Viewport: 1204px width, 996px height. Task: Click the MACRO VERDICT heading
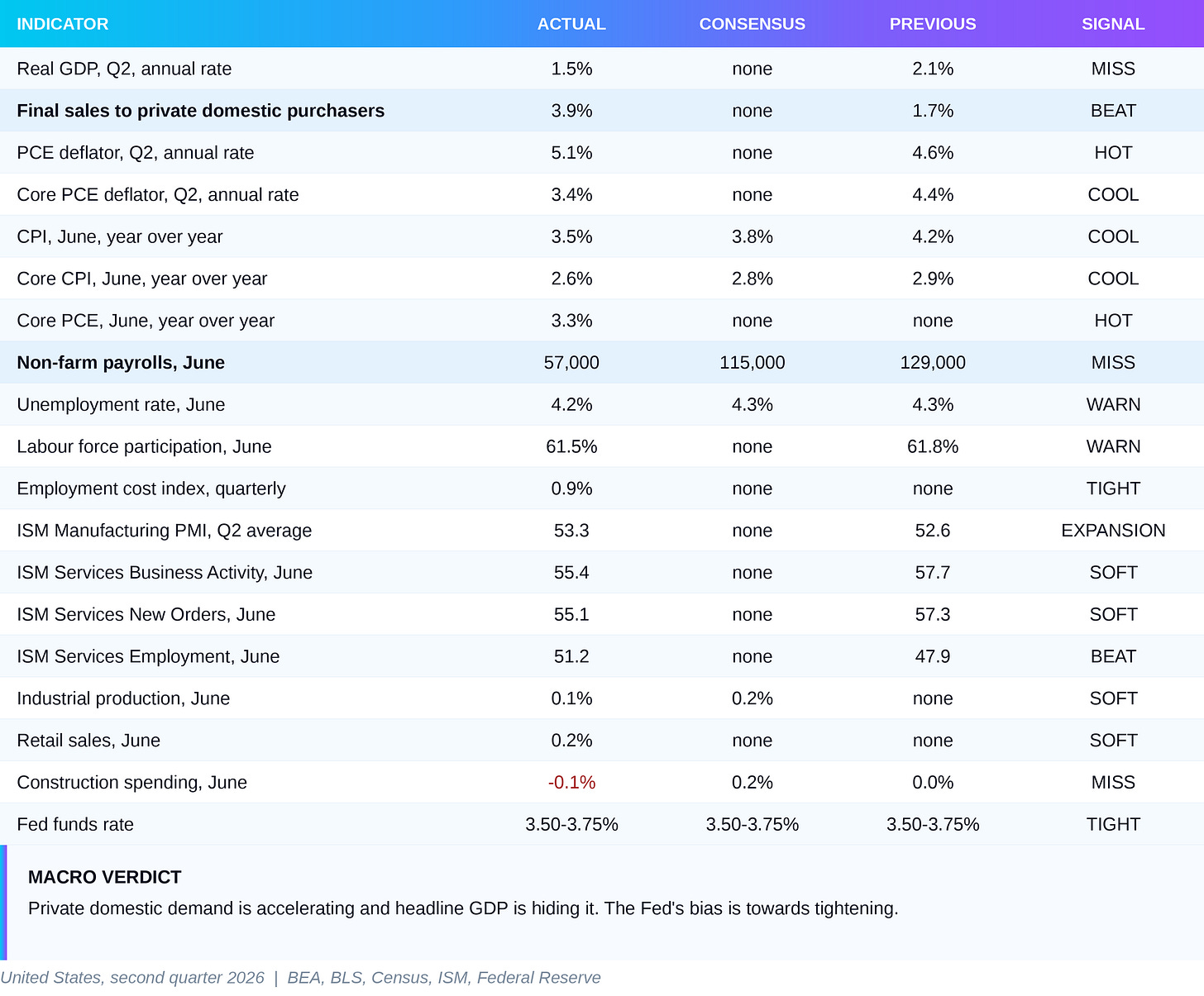click(105, 877)
